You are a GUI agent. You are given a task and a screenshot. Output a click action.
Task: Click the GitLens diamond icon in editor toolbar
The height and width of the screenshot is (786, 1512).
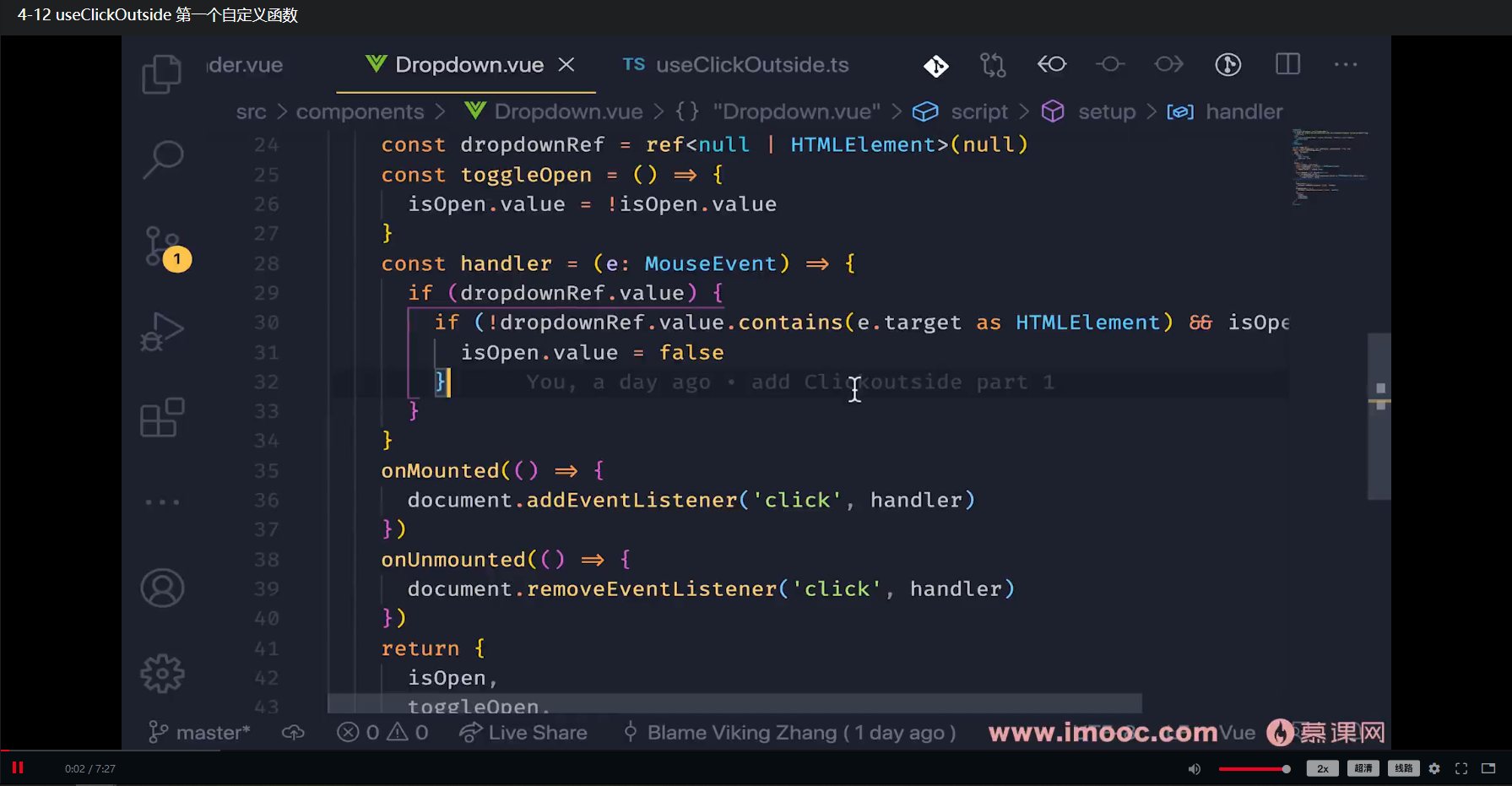[936, 65]
